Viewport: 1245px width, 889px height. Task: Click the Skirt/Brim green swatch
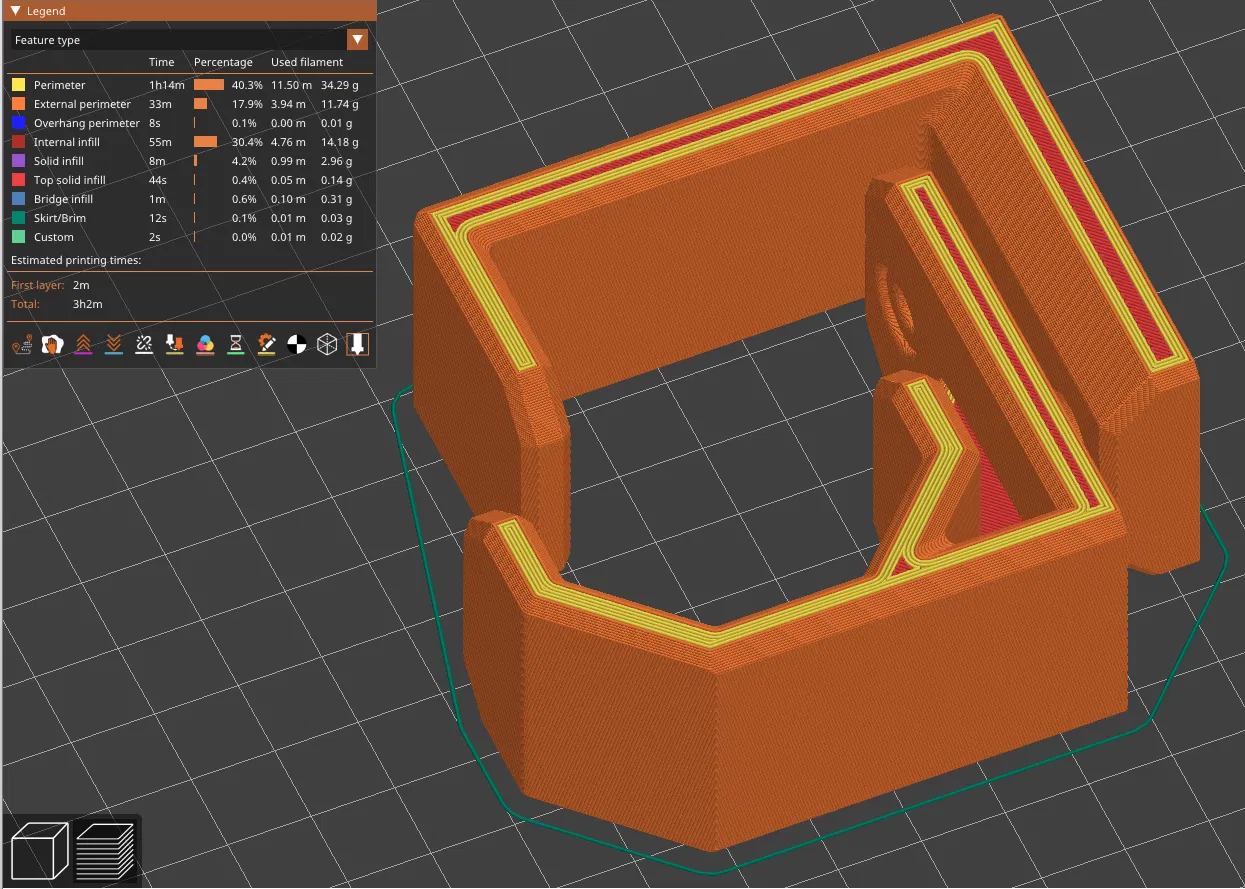(18, 218)
